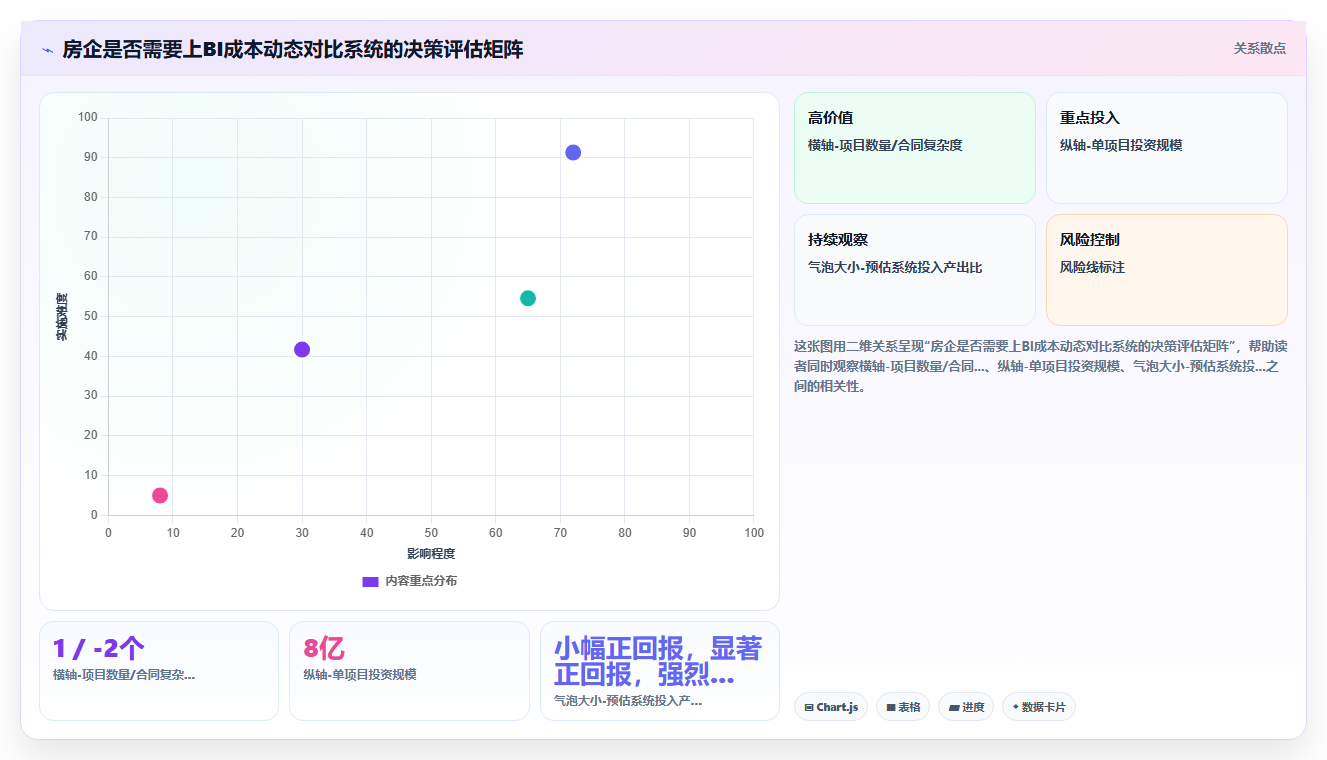This screenshot has height=760, width=1327.
Task: Open the 高价值 quadrant card
Action: [x=915, y=148]
